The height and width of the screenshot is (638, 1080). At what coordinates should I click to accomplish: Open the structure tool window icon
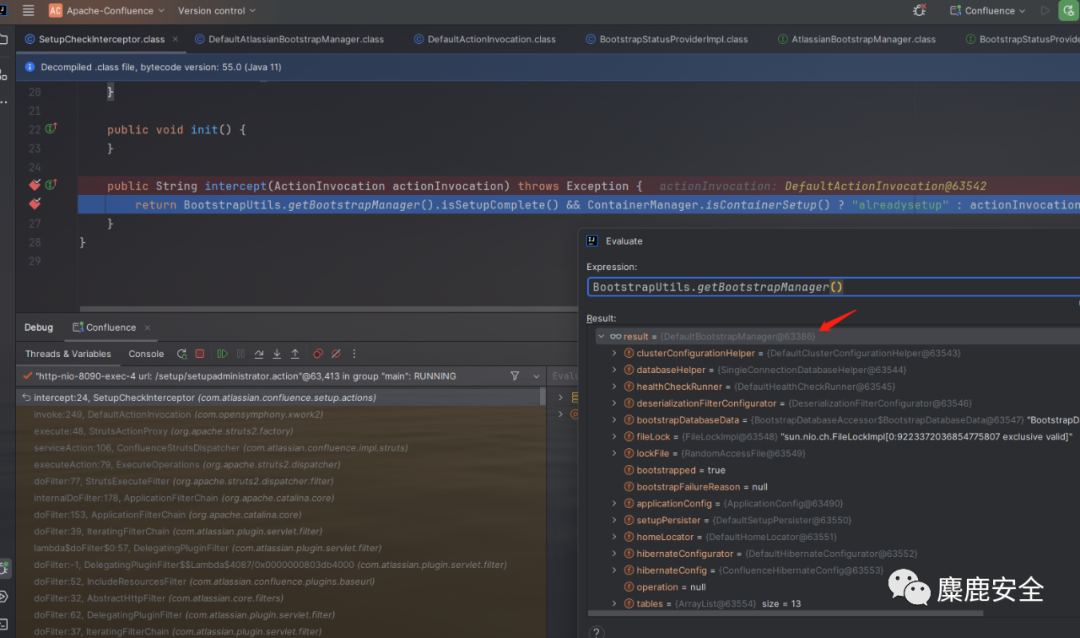3,74
